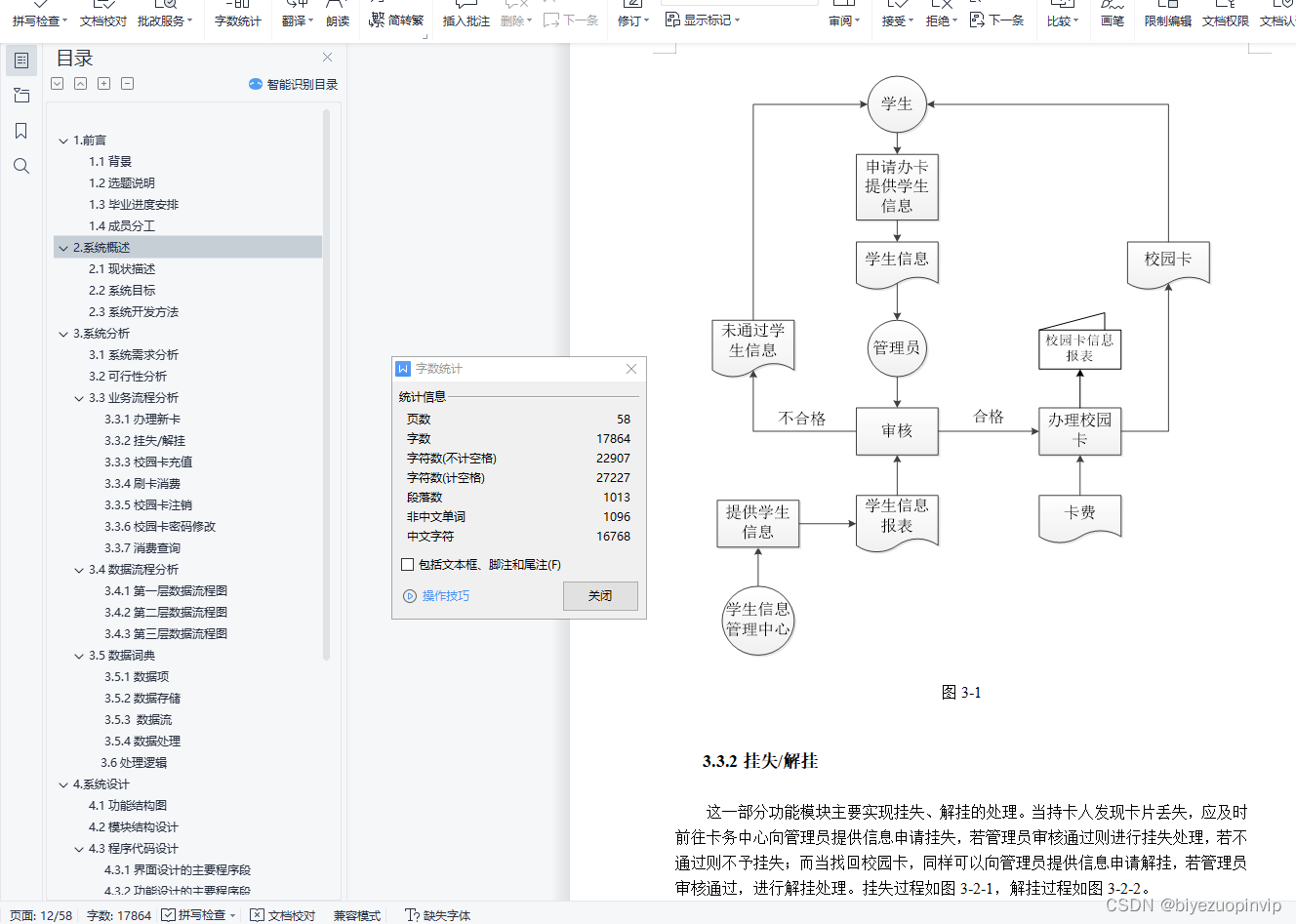Open the bookmark panel icon

coord(21,131)
